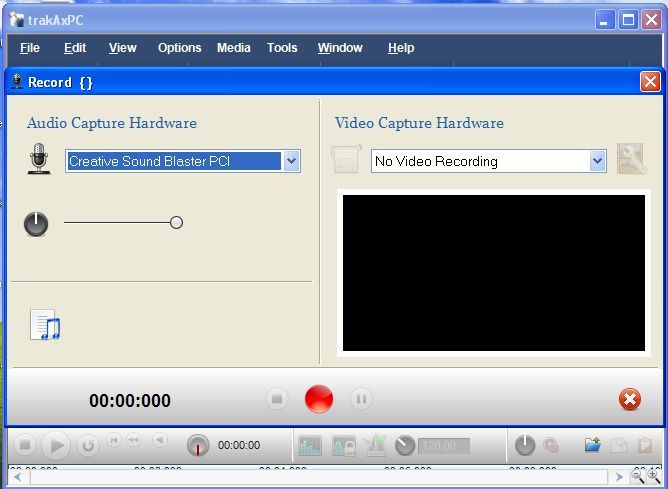Click the red cancel icon in record bar
This screenshot has height=489, width=668.
630,400
